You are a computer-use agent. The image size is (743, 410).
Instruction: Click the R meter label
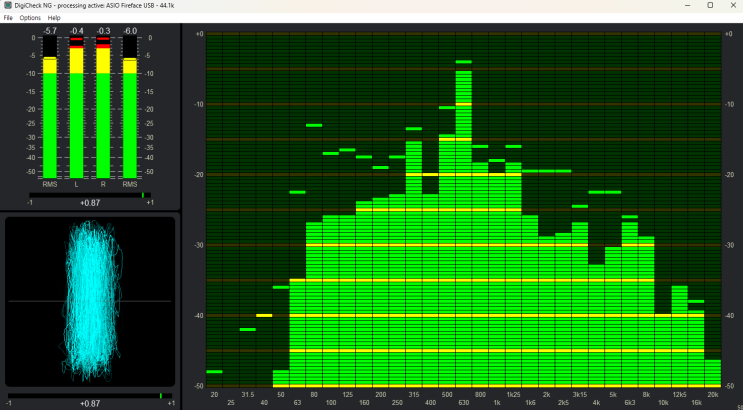(103, 184)
